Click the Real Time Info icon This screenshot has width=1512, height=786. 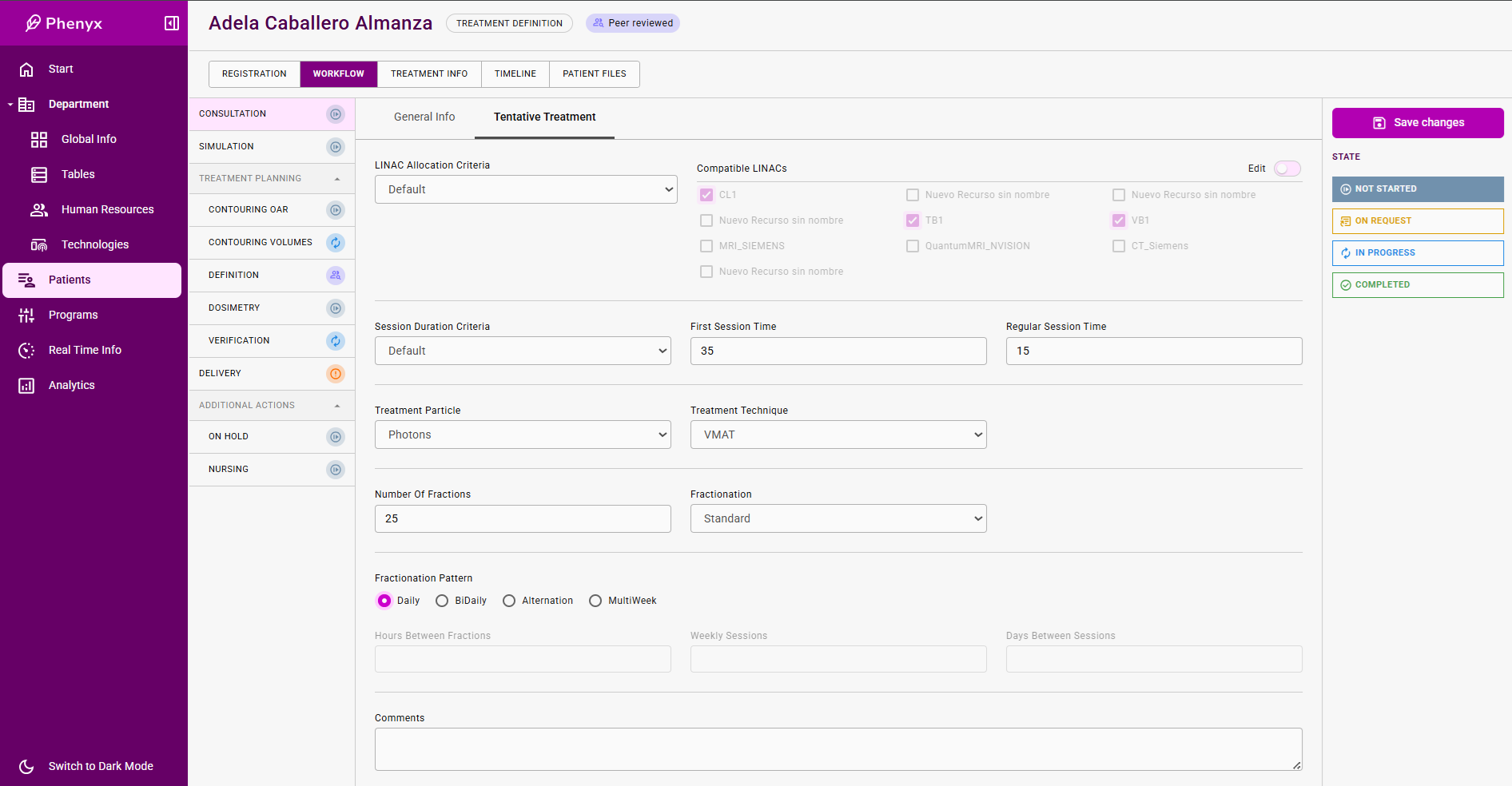[x=26, y=351]
